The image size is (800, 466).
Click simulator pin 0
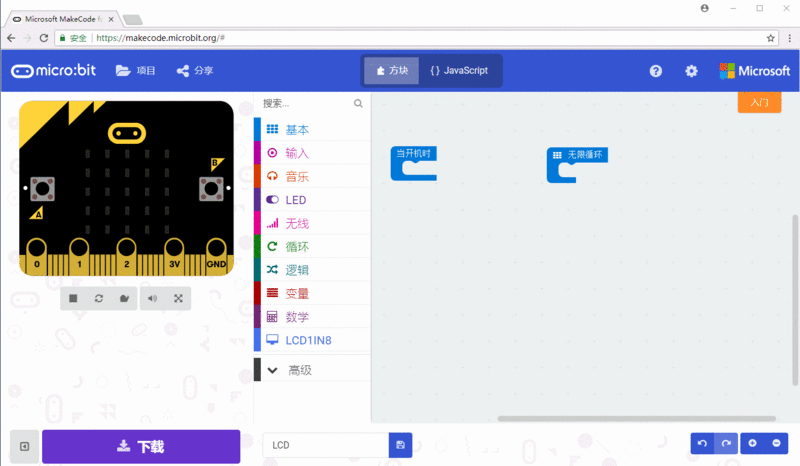[37, 256]
